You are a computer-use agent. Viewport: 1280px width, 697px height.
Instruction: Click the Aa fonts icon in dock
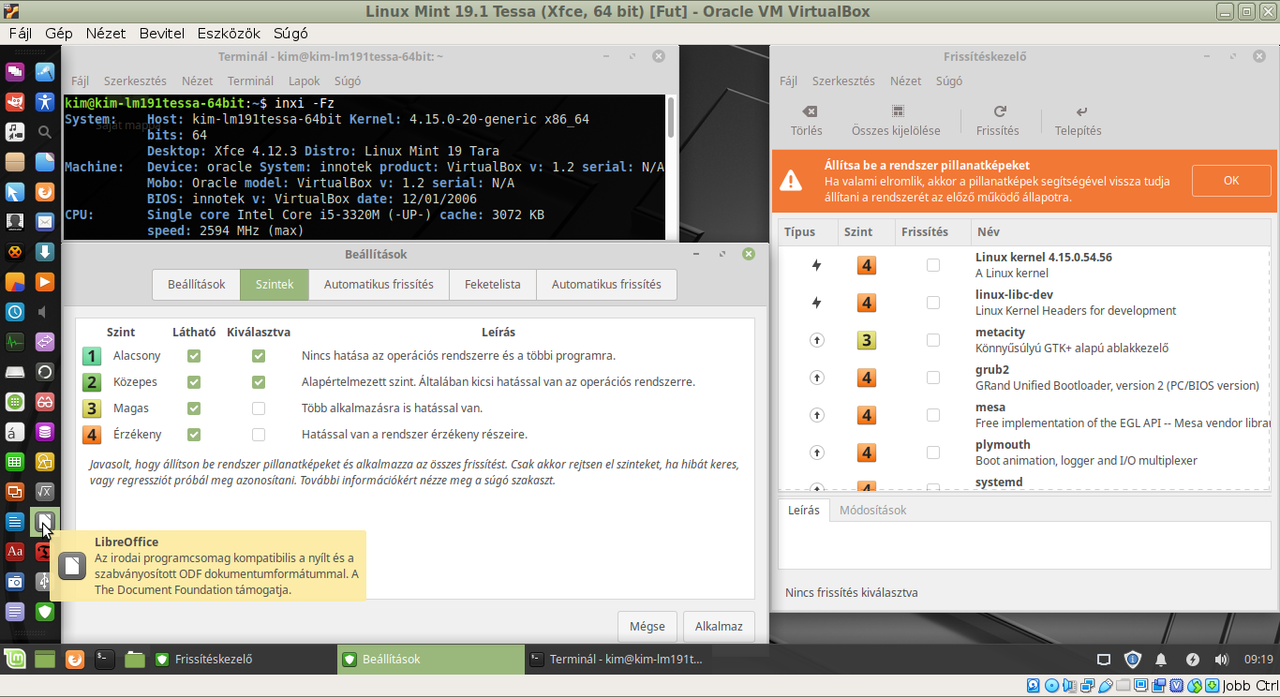click(x=15, y=551)
